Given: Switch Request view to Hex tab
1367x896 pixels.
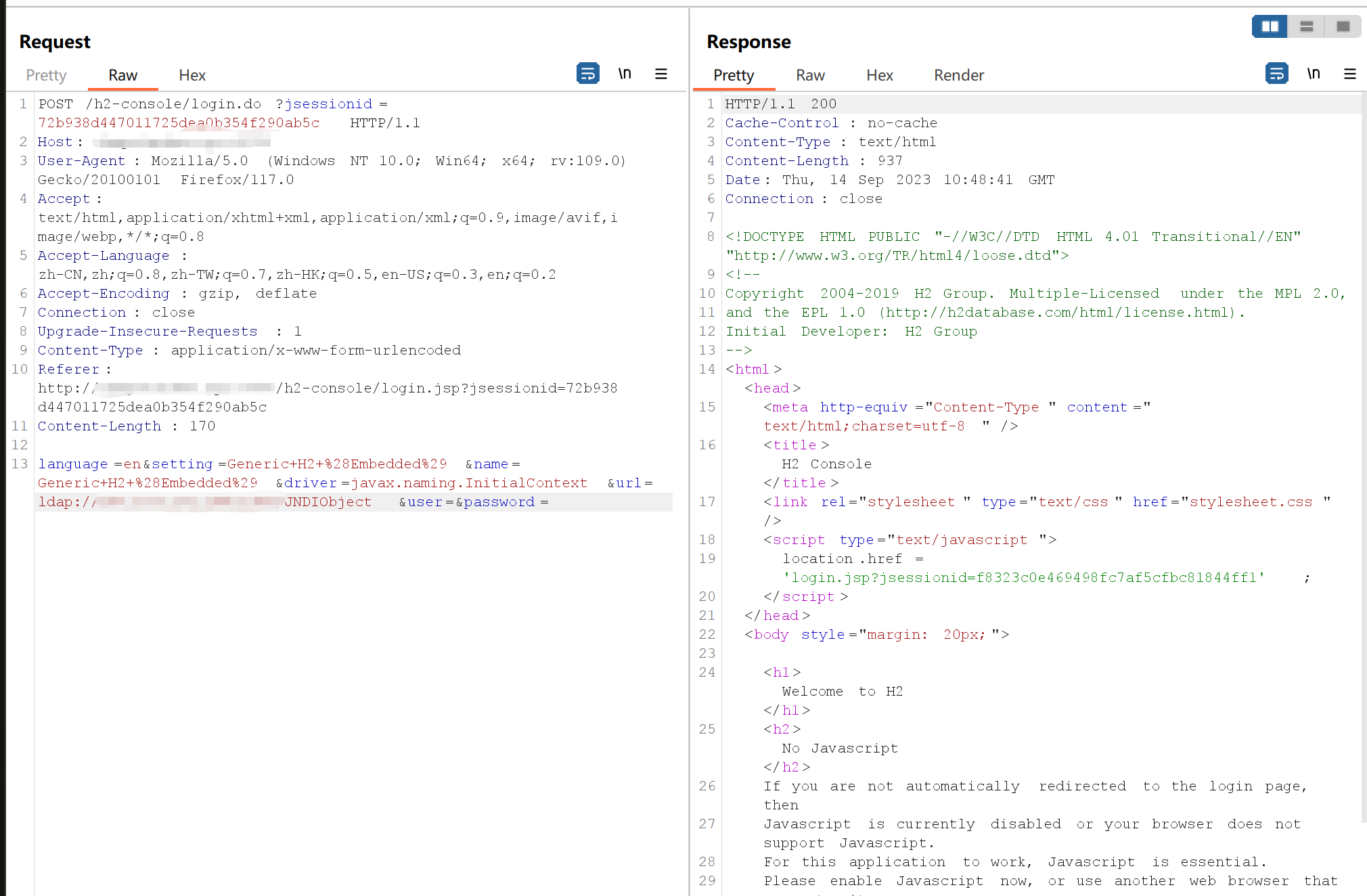Looking at the screenshot, I should coord(192,75).
